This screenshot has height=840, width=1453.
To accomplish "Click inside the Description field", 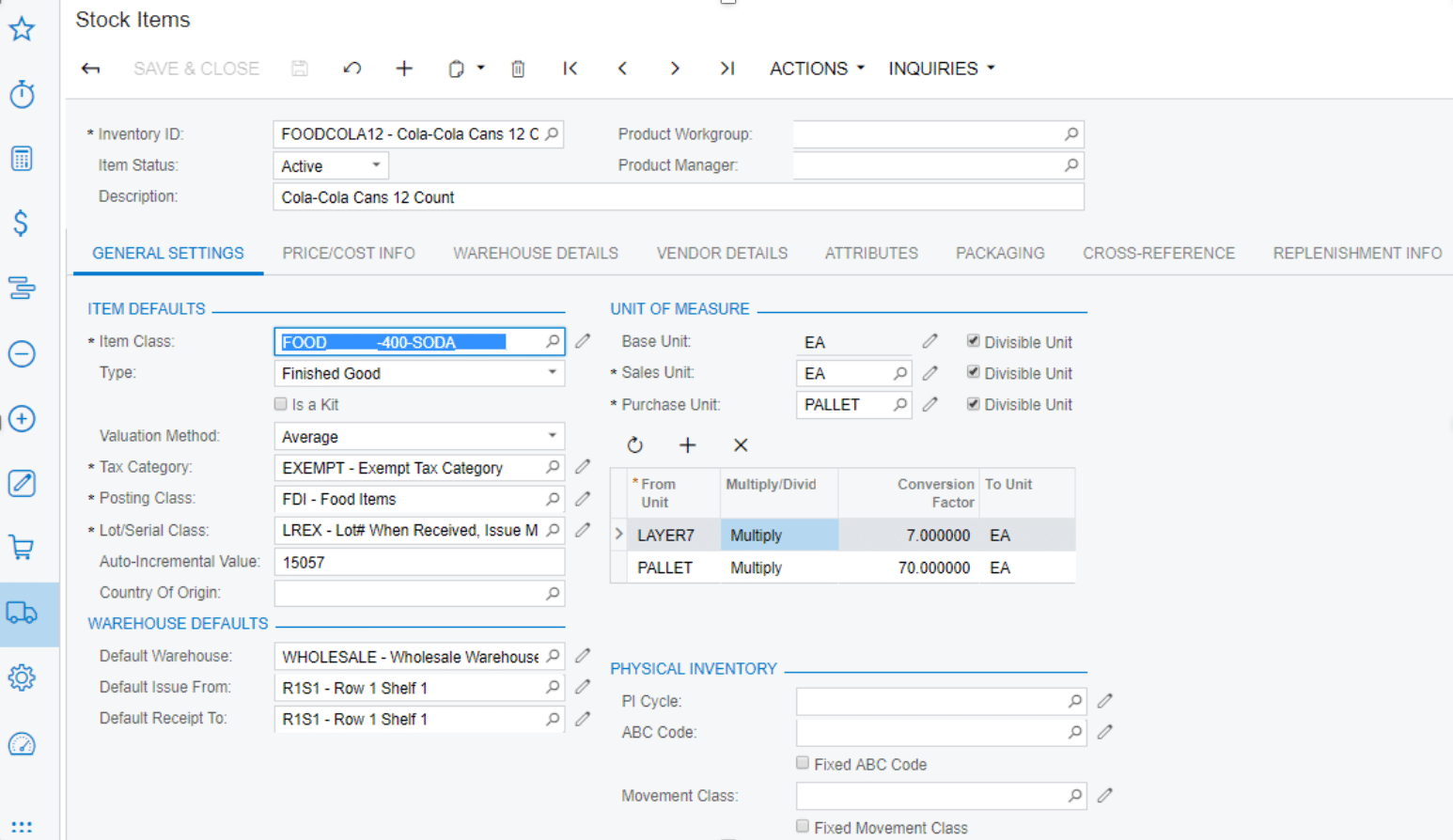I will click(x=658, y=197).
